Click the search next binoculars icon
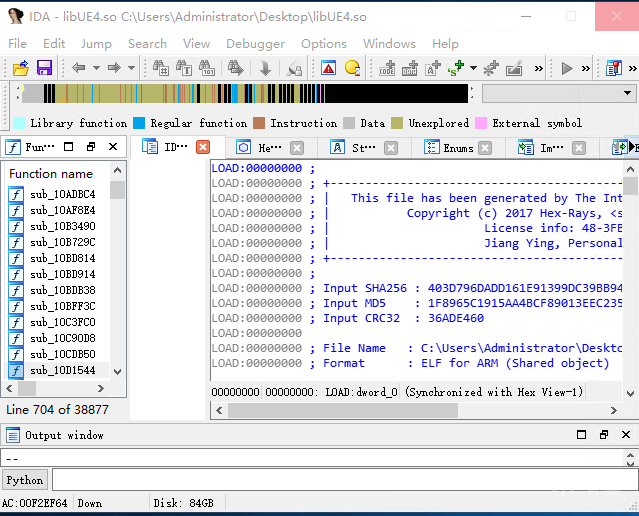Screen dimensions: 639x516 [x=236, y=68]
